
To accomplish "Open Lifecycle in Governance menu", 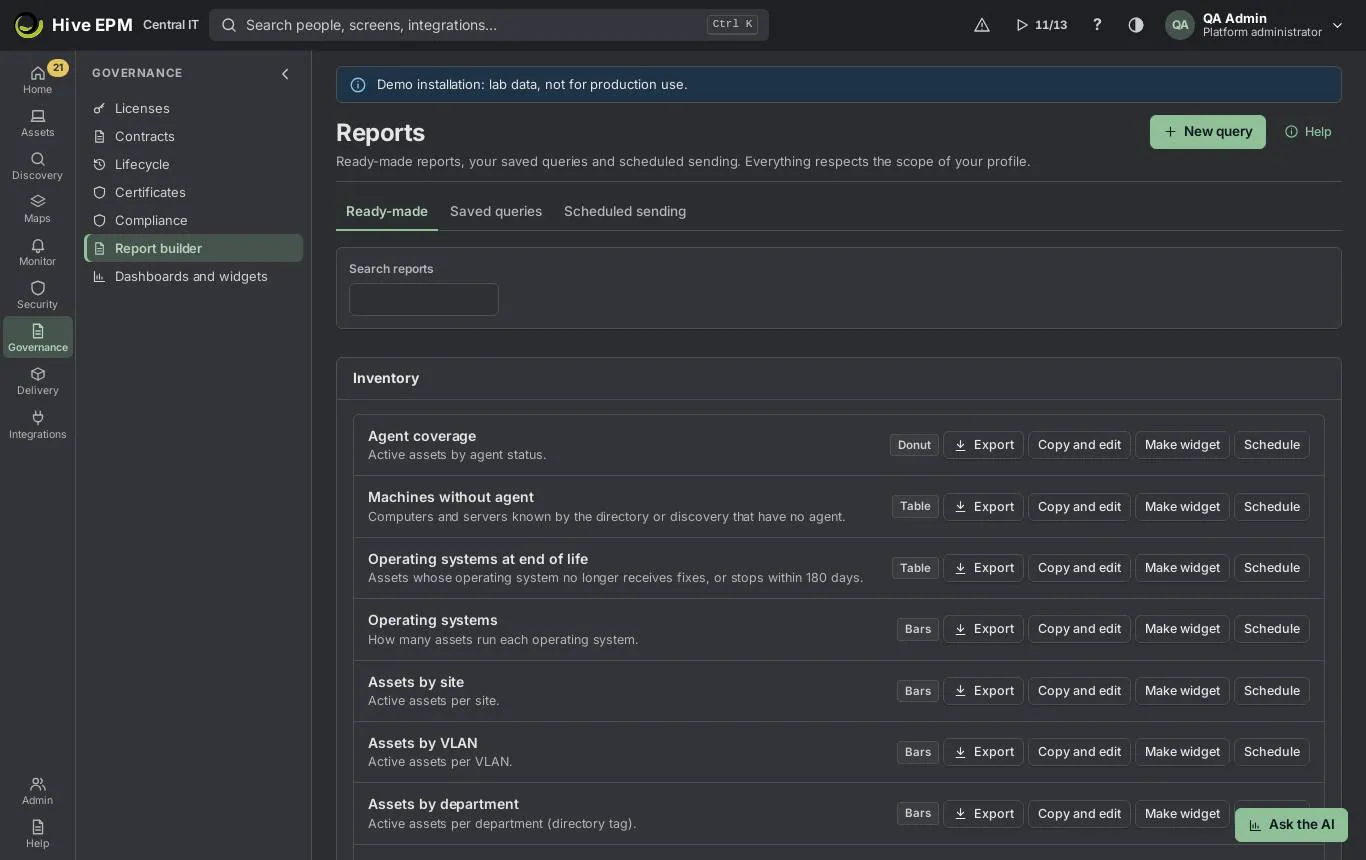I will point(193,164).
